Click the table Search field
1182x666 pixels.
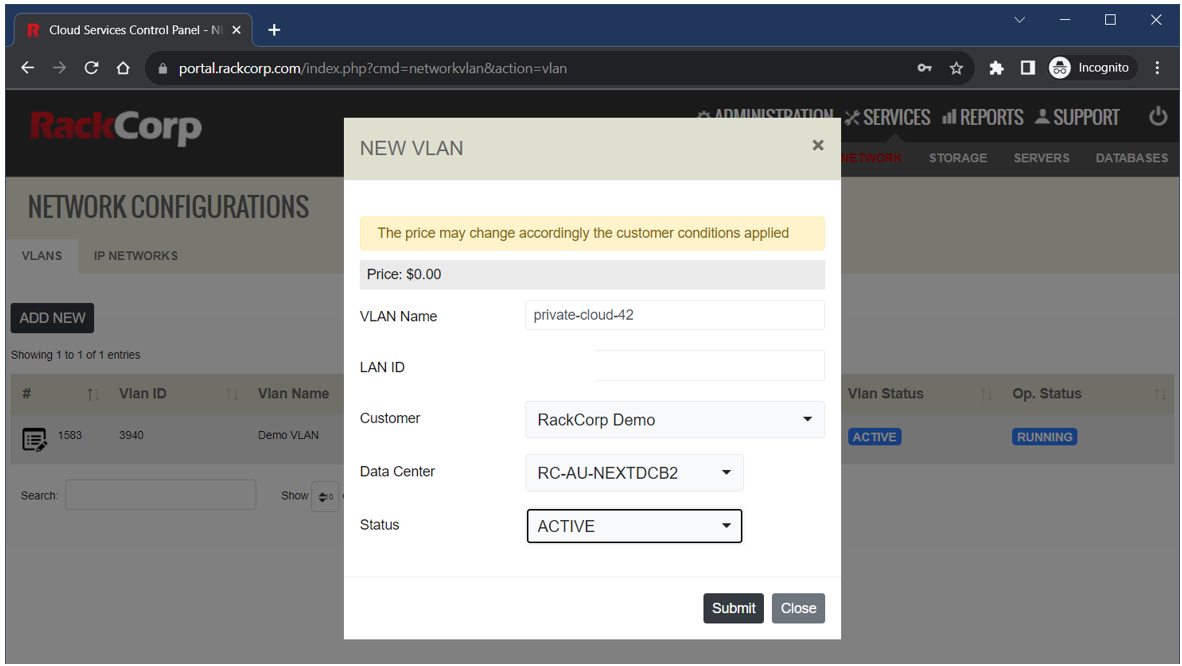point(161,495)
